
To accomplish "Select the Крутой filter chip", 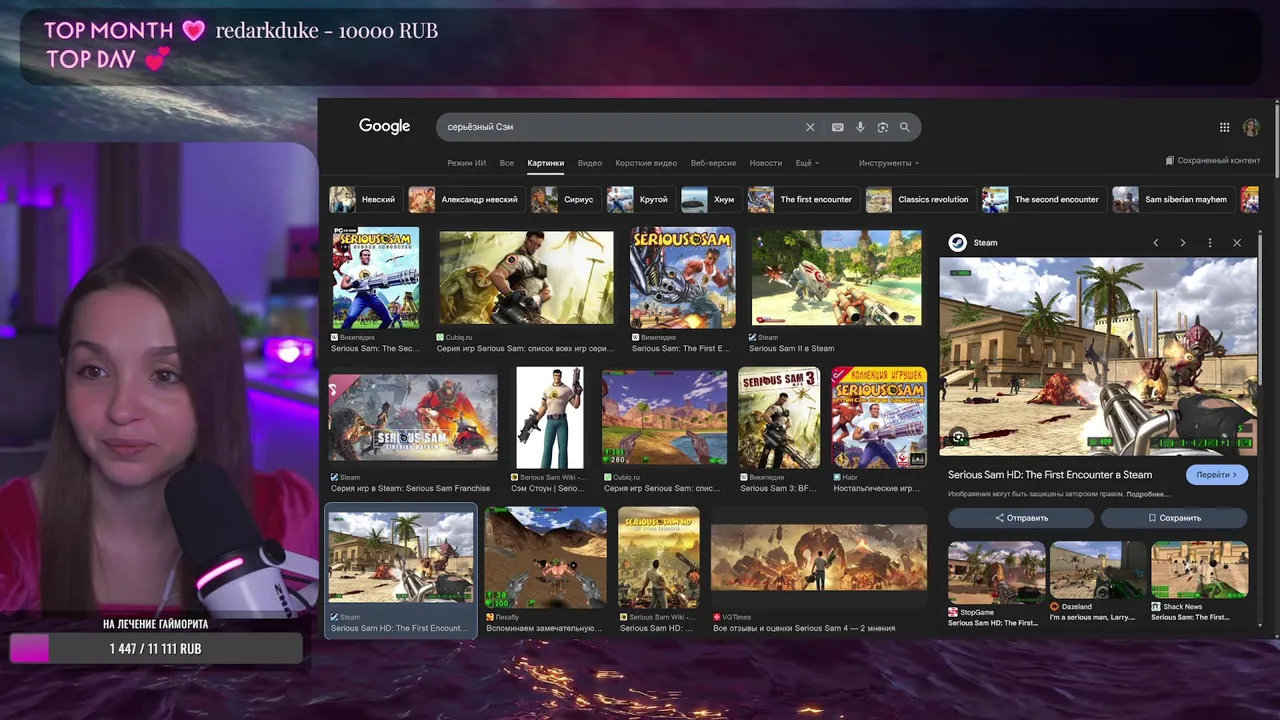I will coord(641,199).
